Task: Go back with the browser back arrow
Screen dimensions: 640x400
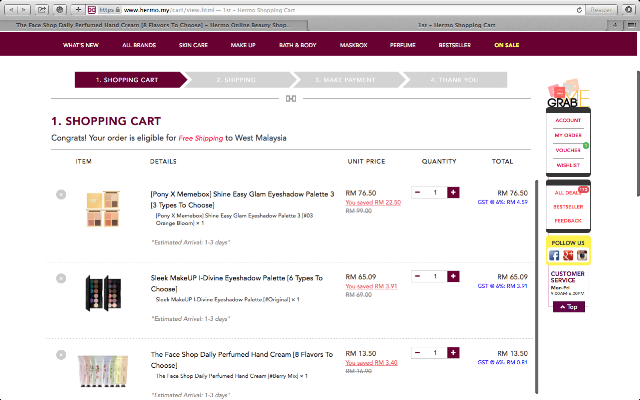Action: pos(11,9)
